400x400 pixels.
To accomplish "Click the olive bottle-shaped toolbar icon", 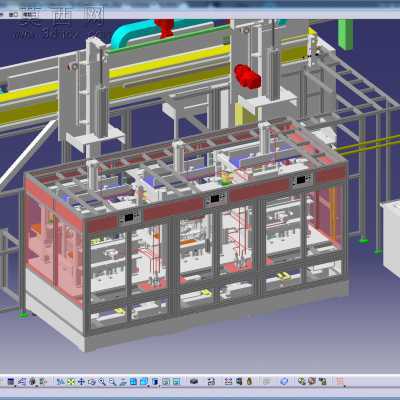I will (x=249, y=381).
